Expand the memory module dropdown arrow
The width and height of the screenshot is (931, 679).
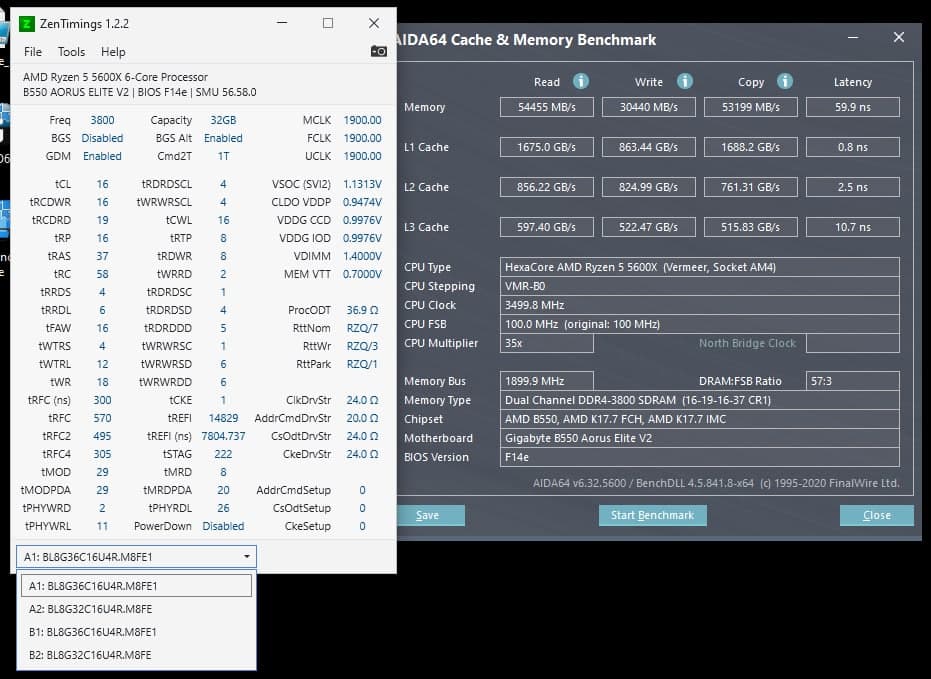246,557
